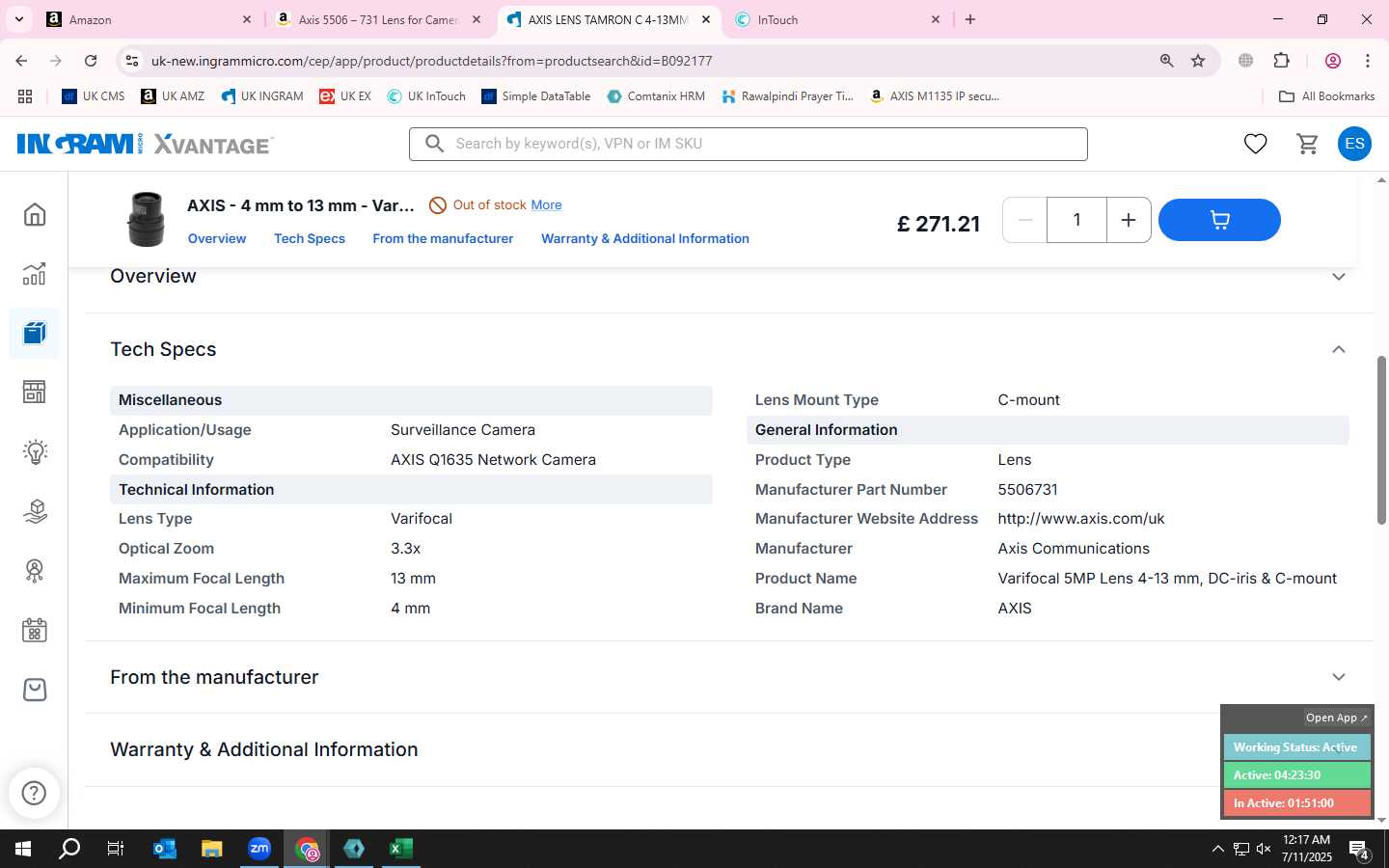Click the quantity input field
1389x868 pixels.
(x=1076, y=220)
